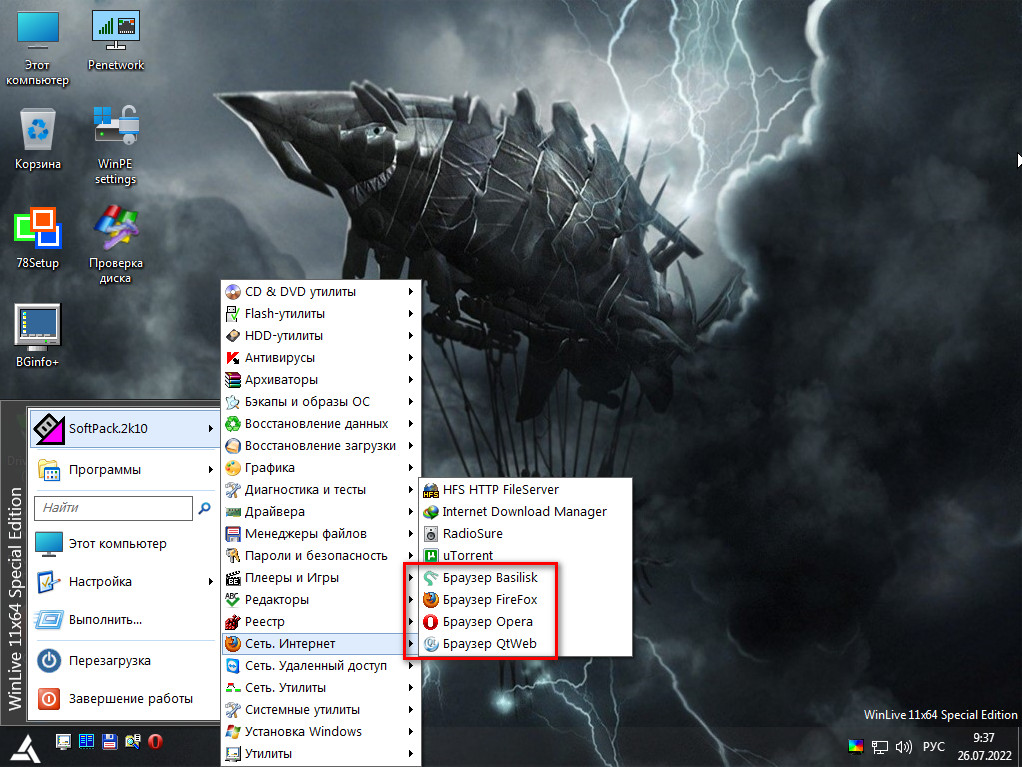Viewport: 1022px width, 767px height.
Task: Expand the Графика submenu
Action: 321,467
